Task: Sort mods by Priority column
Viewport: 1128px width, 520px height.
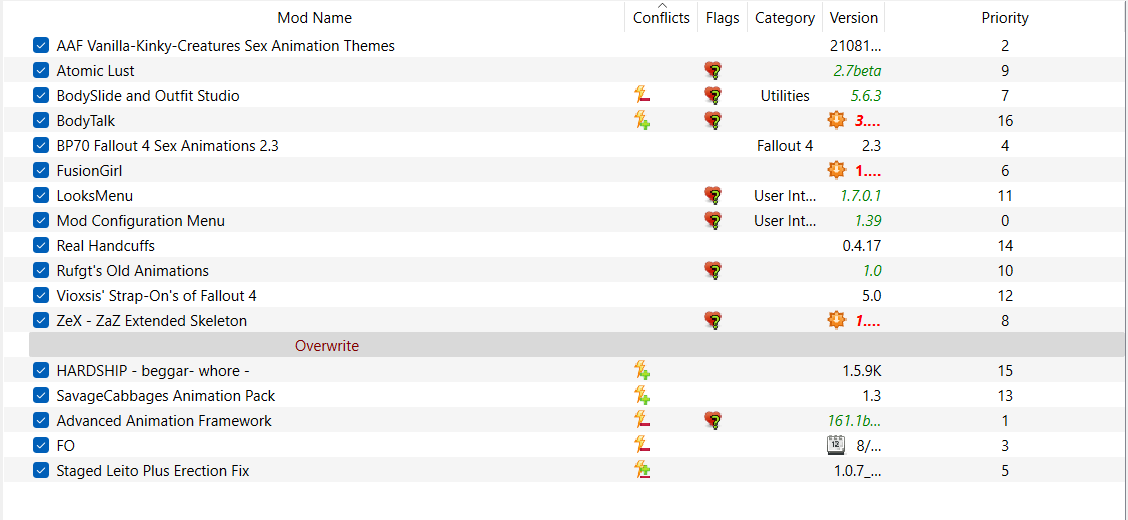Action: [1004, 18]
